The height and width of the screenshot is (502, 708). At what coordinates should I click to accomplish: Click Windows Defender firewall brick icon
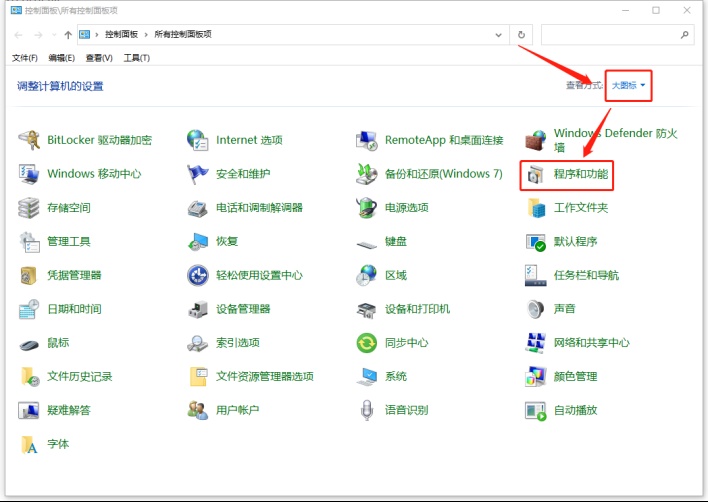click(x=536, y=140)
